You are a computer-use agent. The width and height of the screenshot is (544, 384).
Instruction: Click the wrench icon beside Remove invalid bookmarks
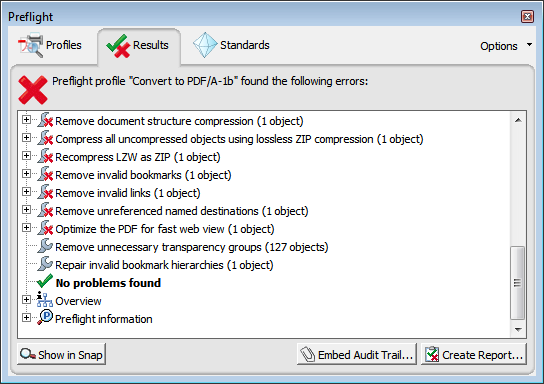[x=45, y=174]
